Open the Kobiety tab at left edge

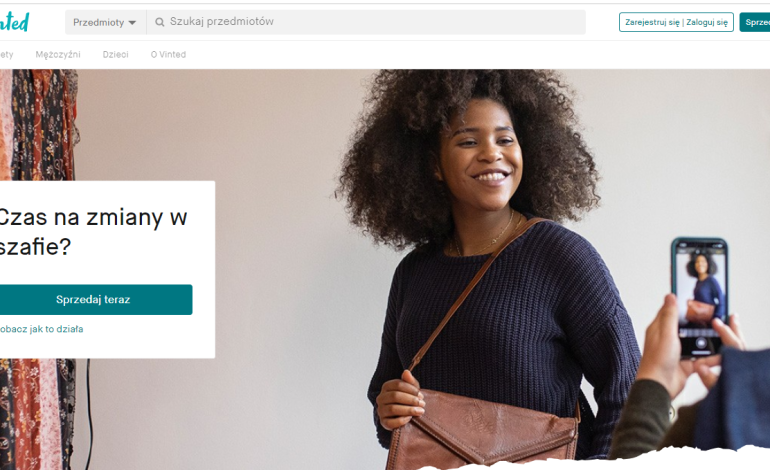click(x=6, y=55)
